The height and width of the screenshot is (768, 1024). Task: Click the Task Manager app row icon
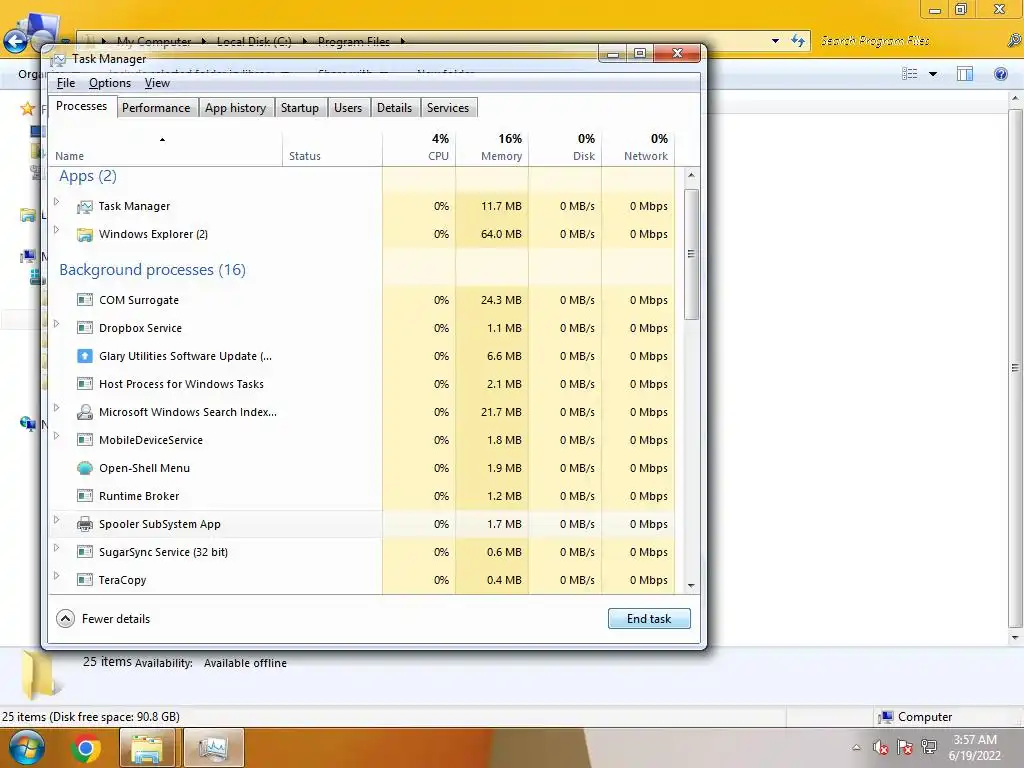click(85, 206)
